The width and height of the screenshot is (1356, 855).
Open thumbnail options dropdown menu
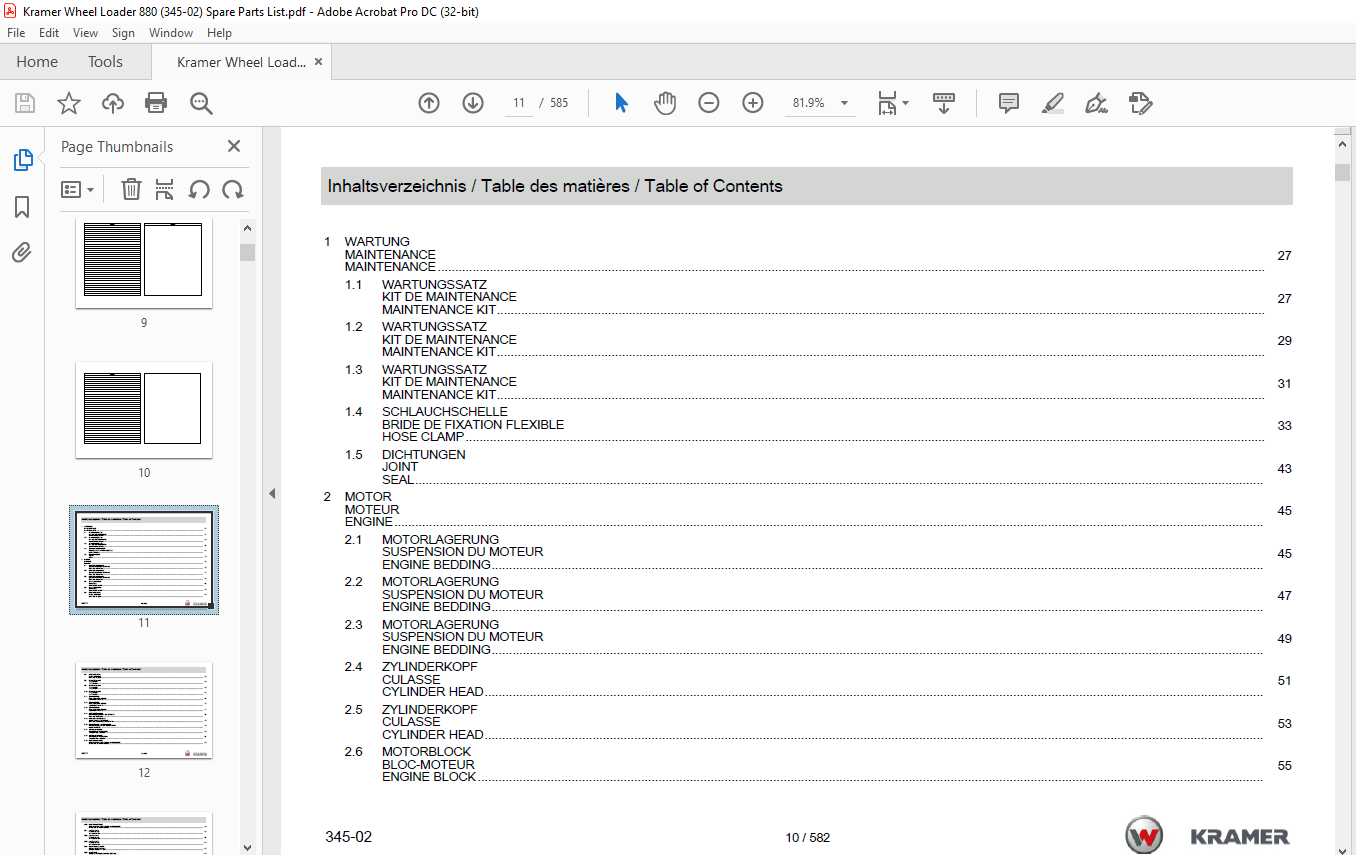78,189
